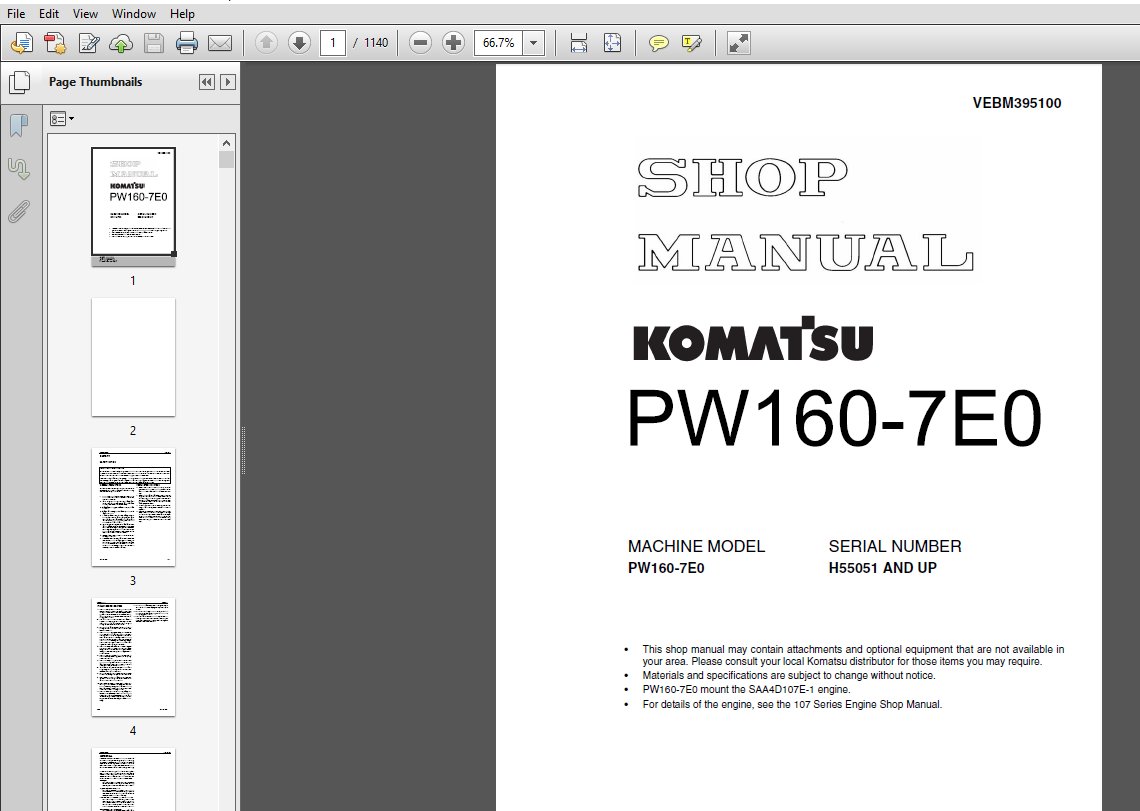1140x811 pixels.
Task: Open the Edit menu
Action: (49, 14)
